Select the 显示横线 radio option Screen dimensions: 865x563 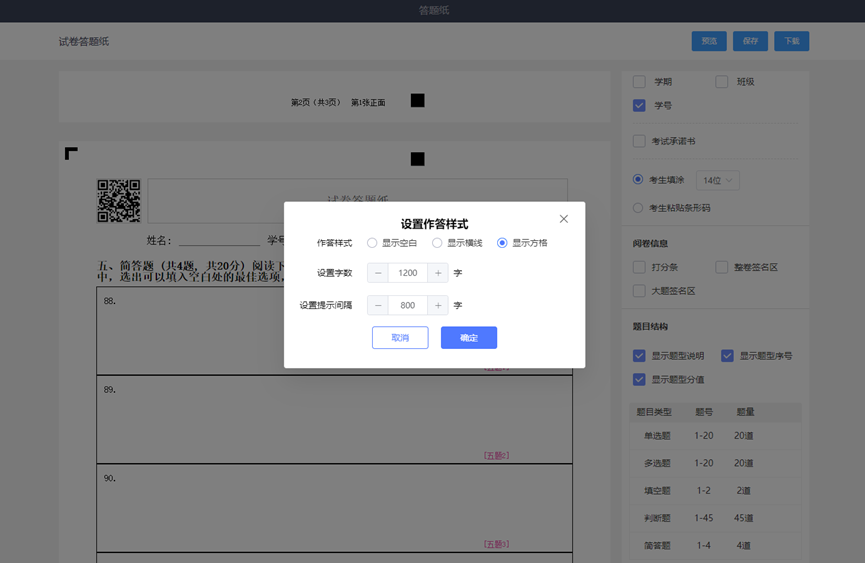[437, 243]
